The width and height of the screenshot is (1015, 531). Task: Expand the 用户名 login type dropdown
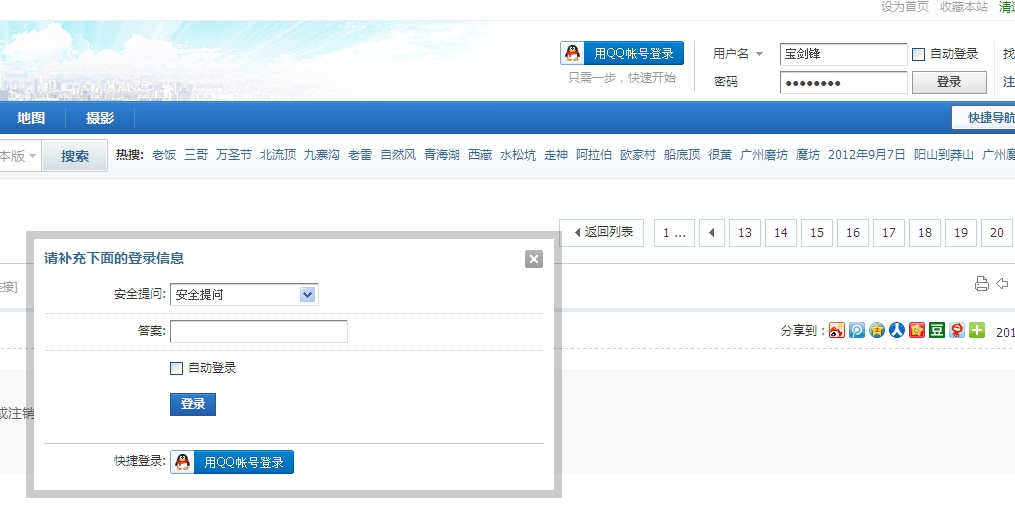pyautogui.click(x=759, y=54)
